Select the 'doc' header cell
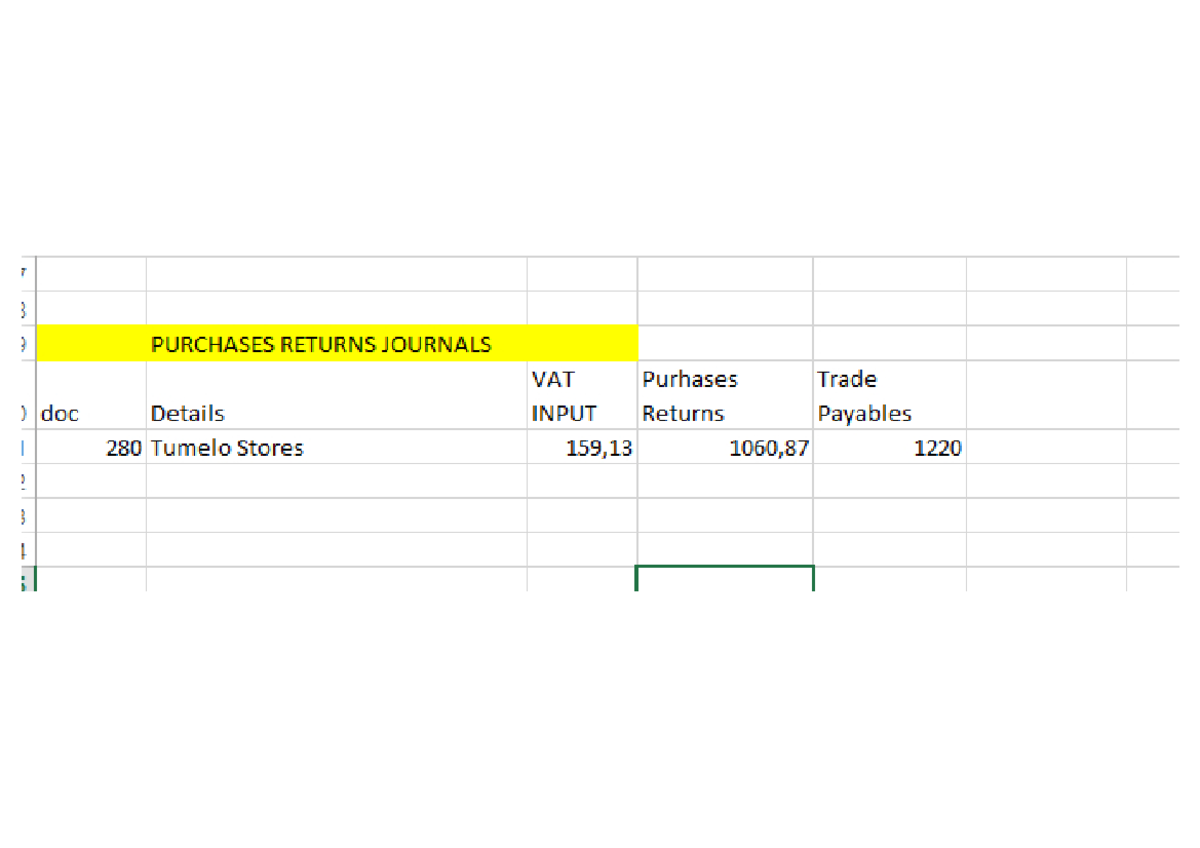The image size is (1200, 848). [91, 396]
